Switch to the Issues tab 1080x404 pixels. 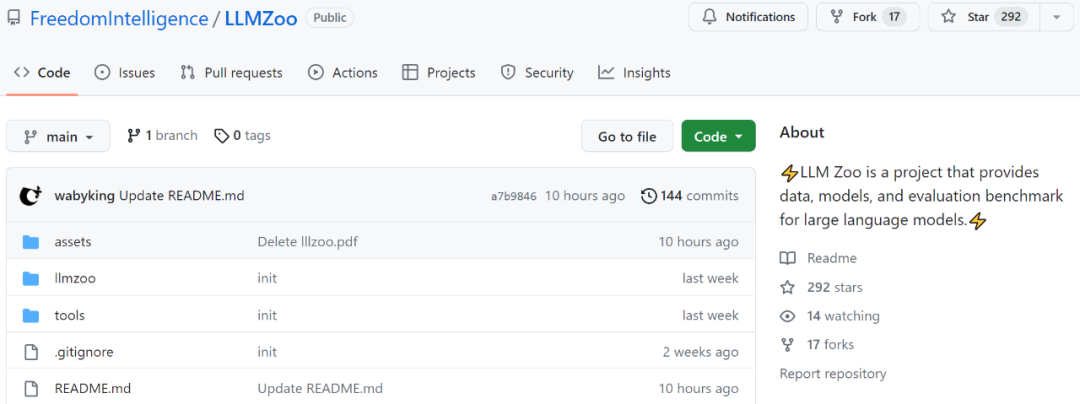click(125, 72)
